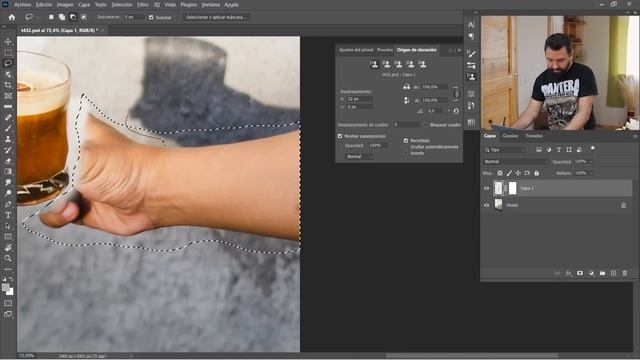Toggle layer filter on/off switch
This screenshot has height=360, width=640.
point(593,148)
